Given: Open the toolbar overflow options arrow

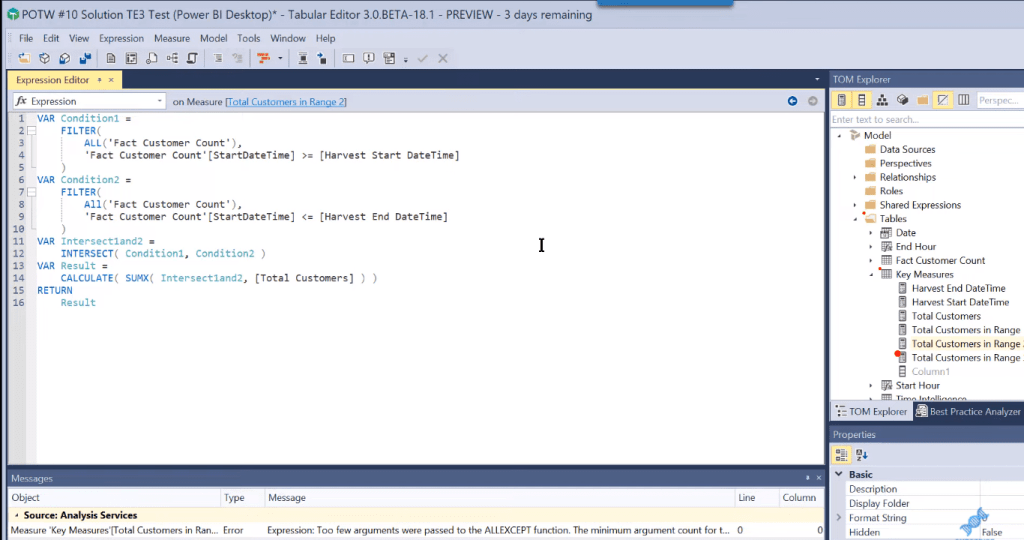Looking at the screenshot, I should pos(406,59).
